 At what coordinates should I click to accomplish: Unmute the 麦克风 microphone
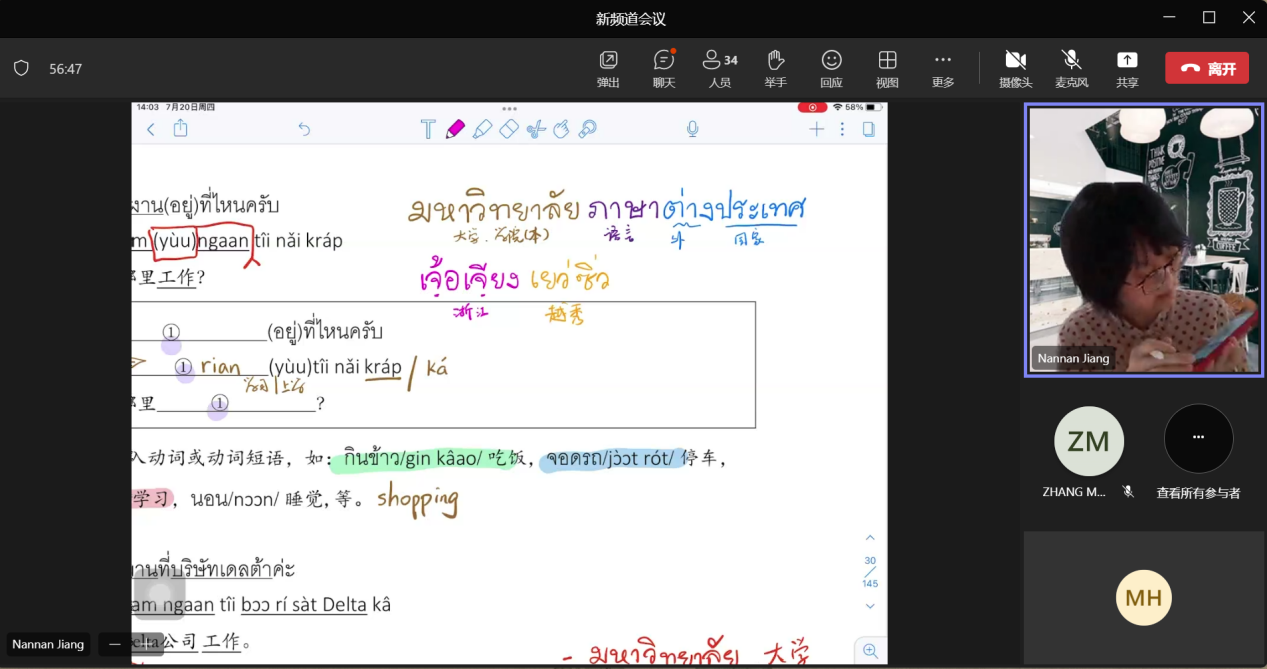[1071, 68]
